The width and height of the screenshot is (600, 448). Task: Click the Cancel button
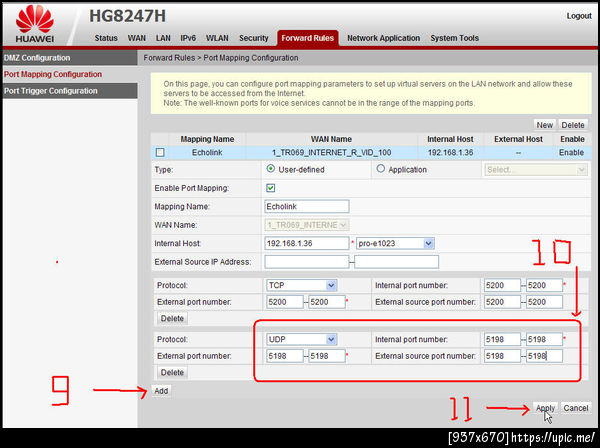[576, 408]
